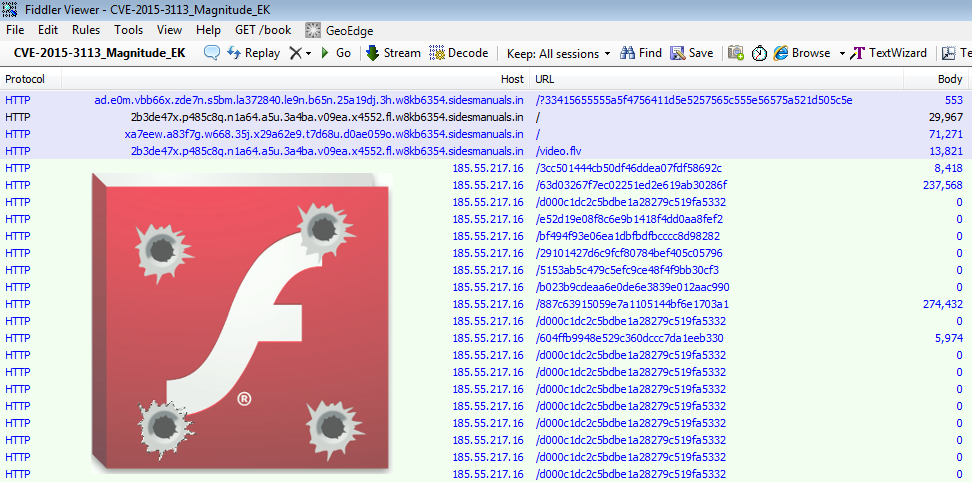Click body size 8,418 cell
The image size is (972, 486).
[949, 168]
